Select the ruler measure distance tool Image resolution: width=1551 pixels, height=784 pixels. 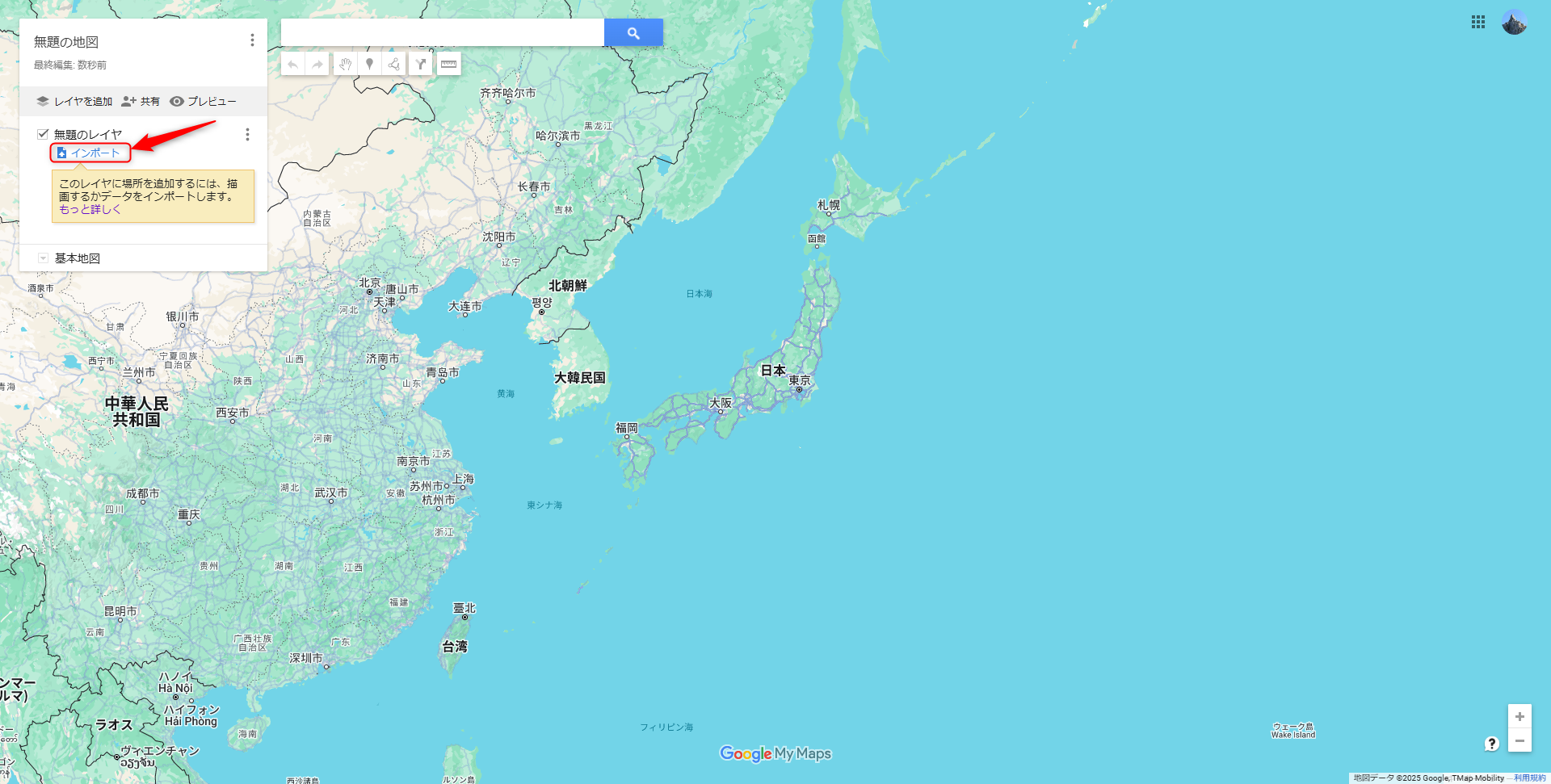point(449,64)
